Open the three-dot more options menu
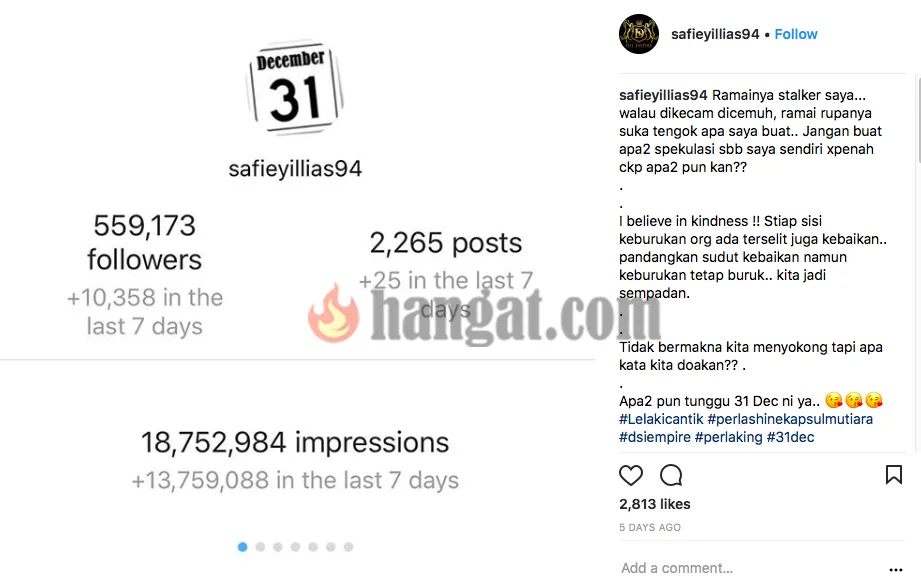This screenshot has width=921, height=576. coord(896,569)
